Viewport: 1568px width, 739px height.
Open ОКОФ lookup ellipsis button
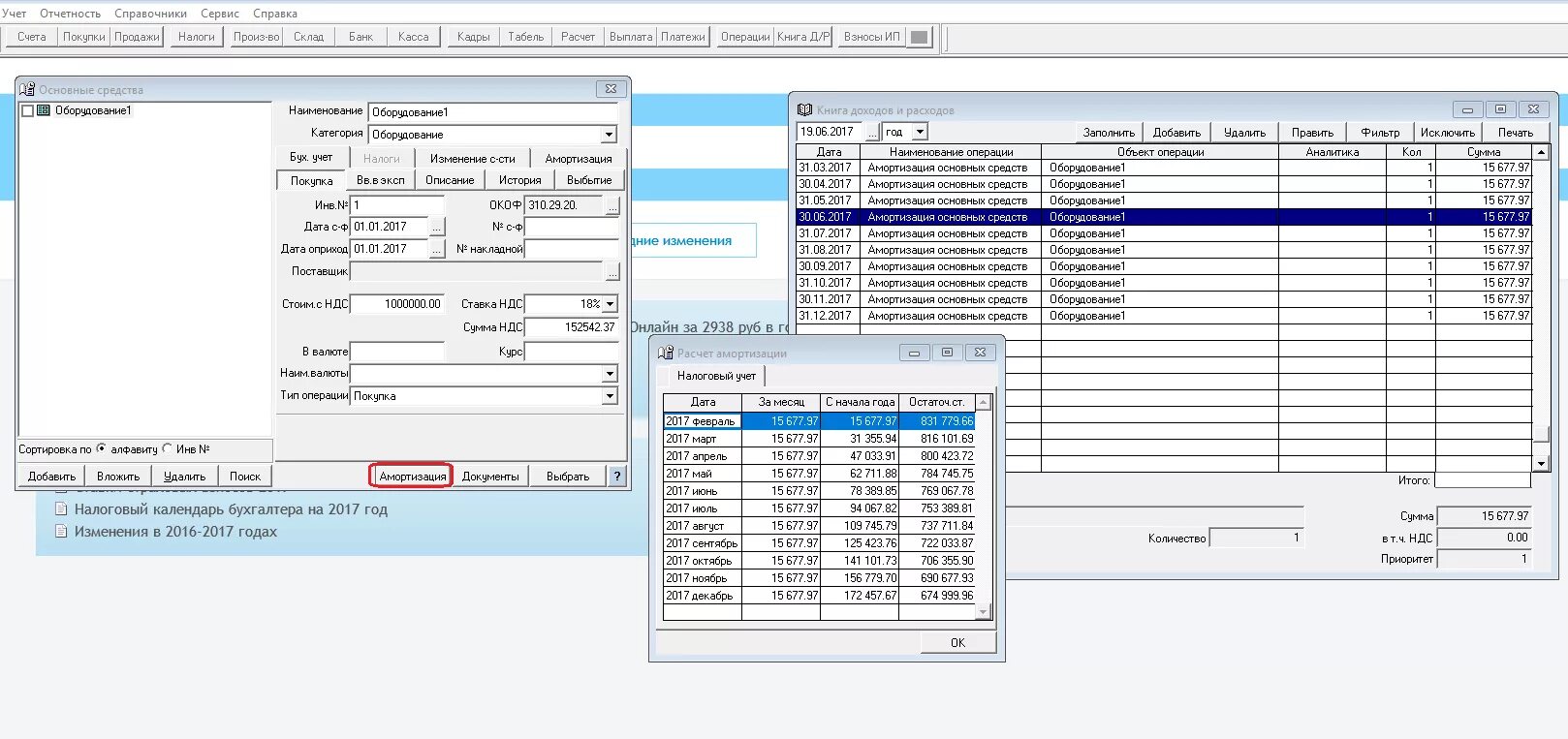612,205
